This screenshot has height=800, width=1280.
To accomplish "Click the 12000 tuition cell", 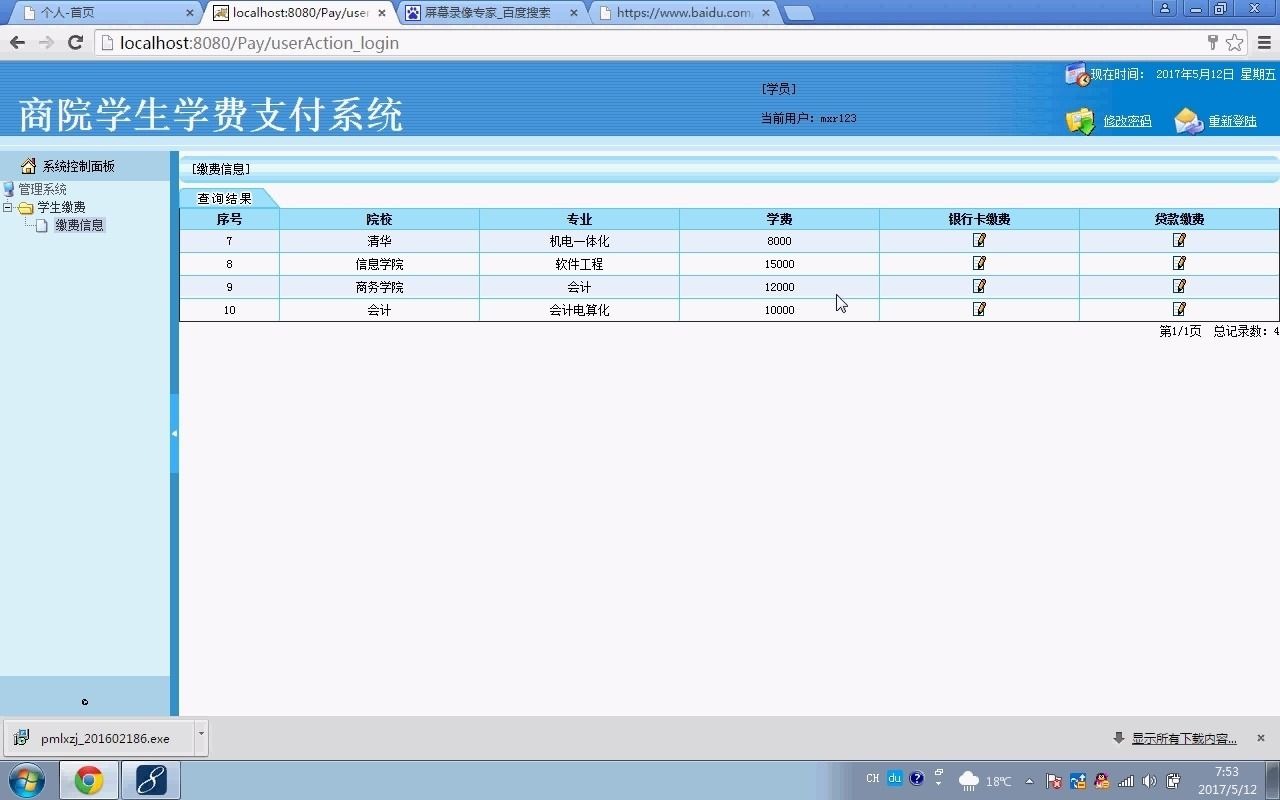I will (x=779, y=287).
